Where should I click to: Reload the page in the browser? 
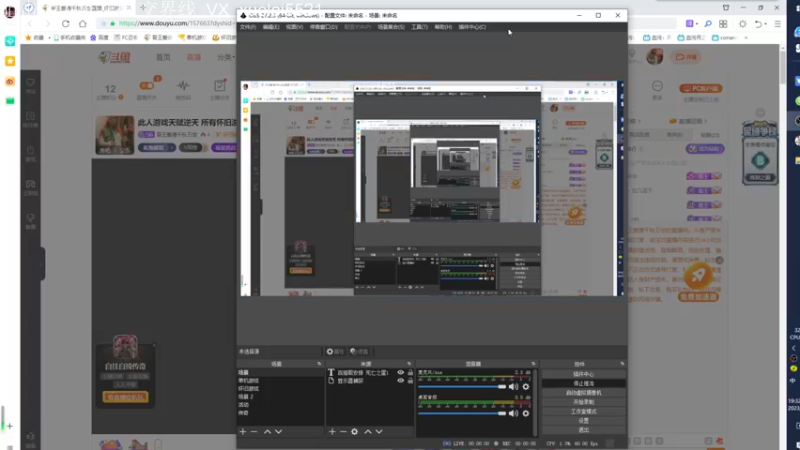(65, 23)
